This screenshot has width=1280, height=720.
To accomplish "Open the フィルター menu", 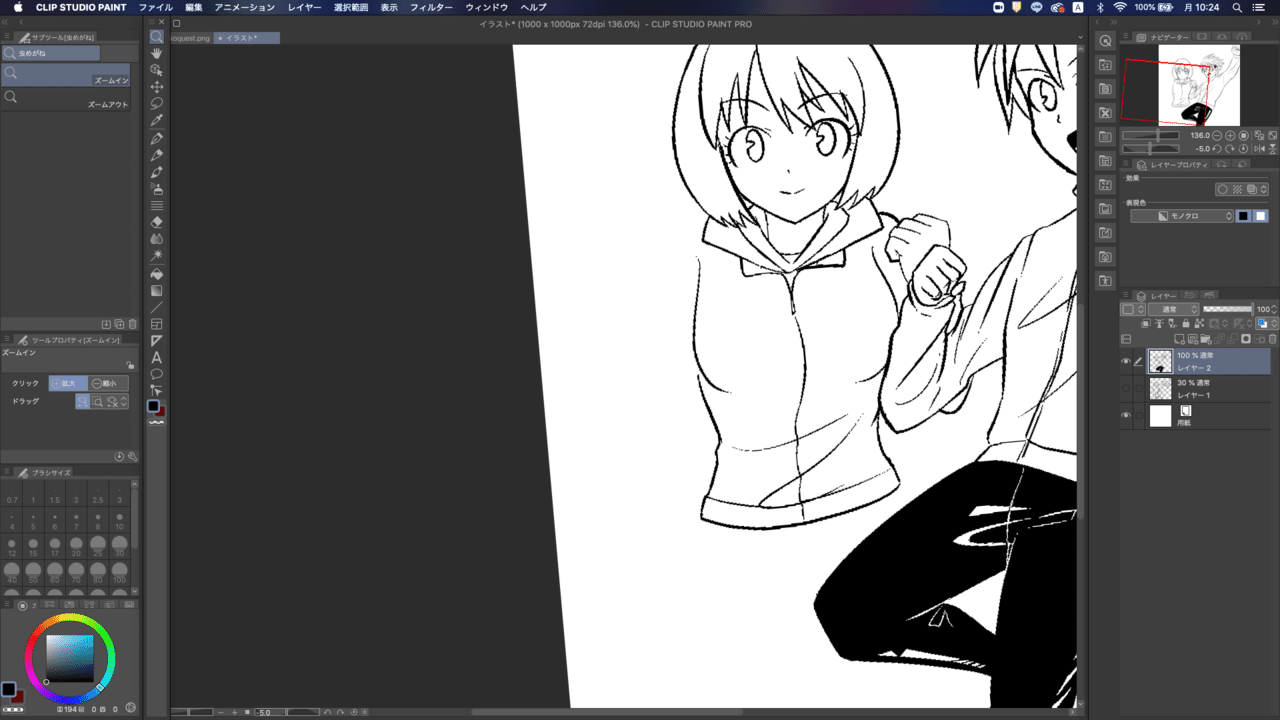I will [431, 7].
